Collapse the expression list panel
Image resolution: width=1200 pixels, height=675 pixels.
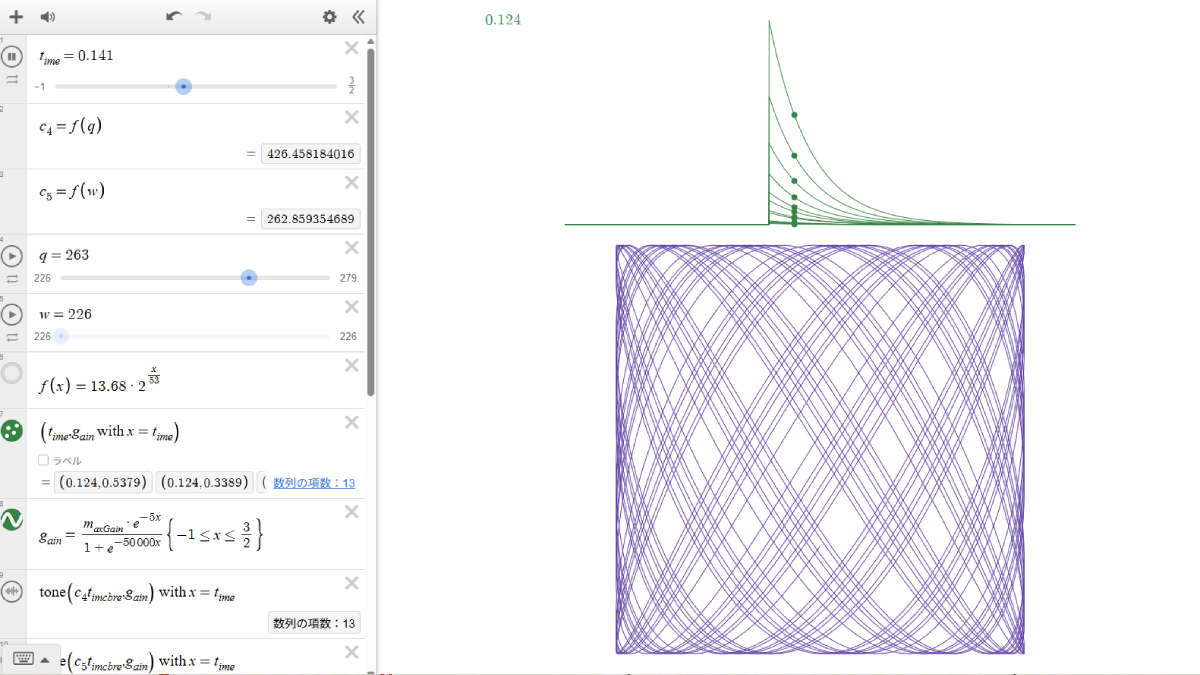click(x=357, y=17)
